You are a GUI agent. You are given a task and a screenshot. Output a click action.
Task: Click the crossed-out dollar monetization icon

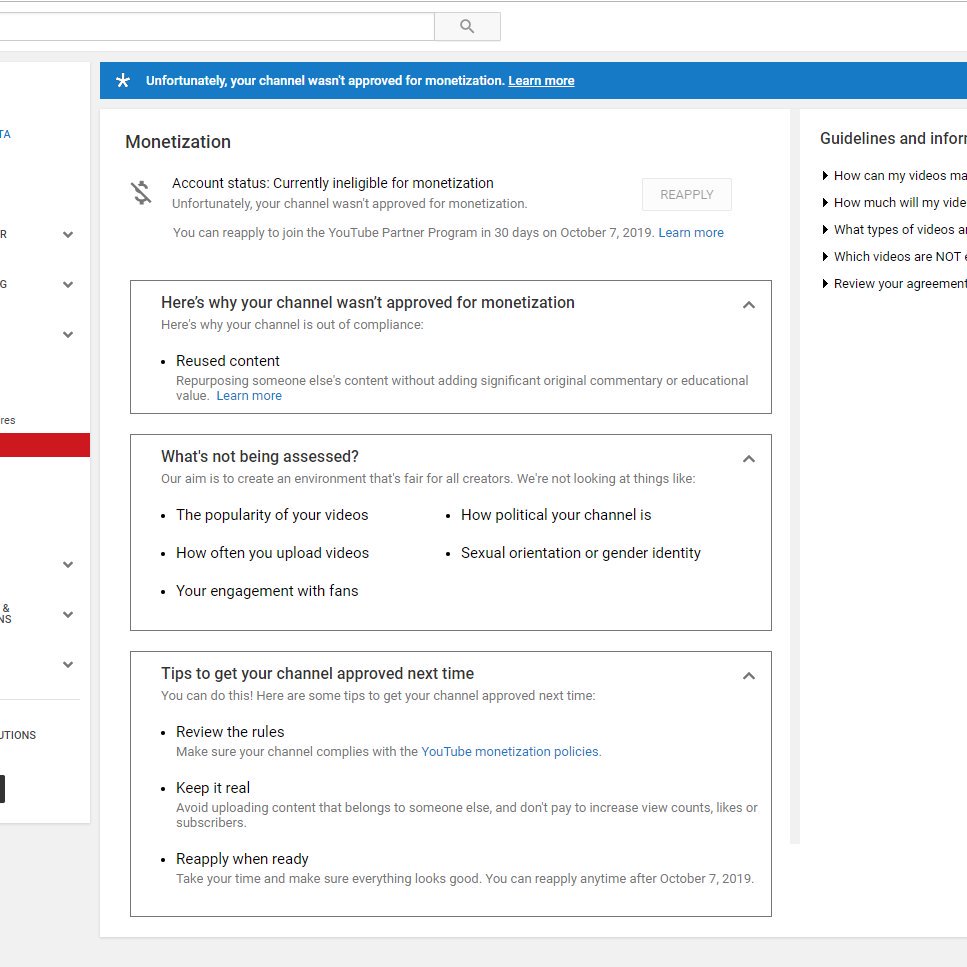142,192
